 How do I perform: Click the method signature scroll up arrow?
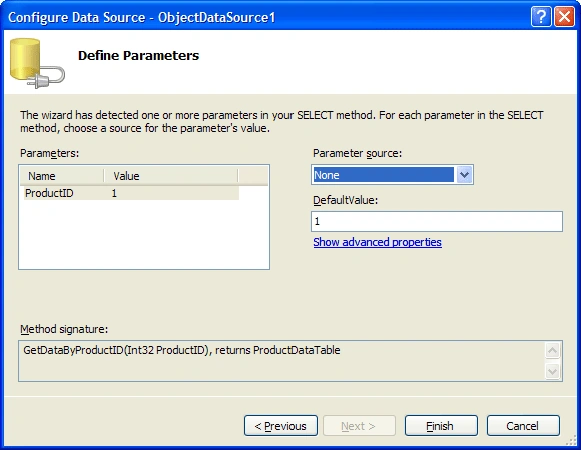click(x=552, y=350)
